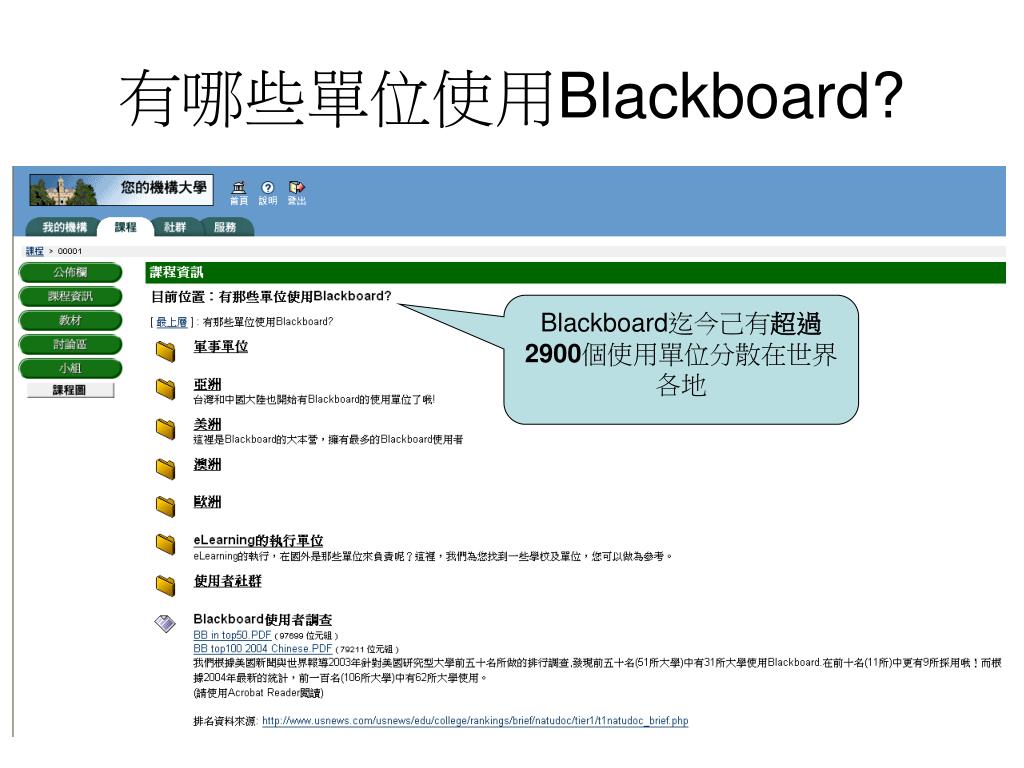This screenshot has height=768, width=1024.
Task: Click the description text under 亞洲
Action: [314, 400]
